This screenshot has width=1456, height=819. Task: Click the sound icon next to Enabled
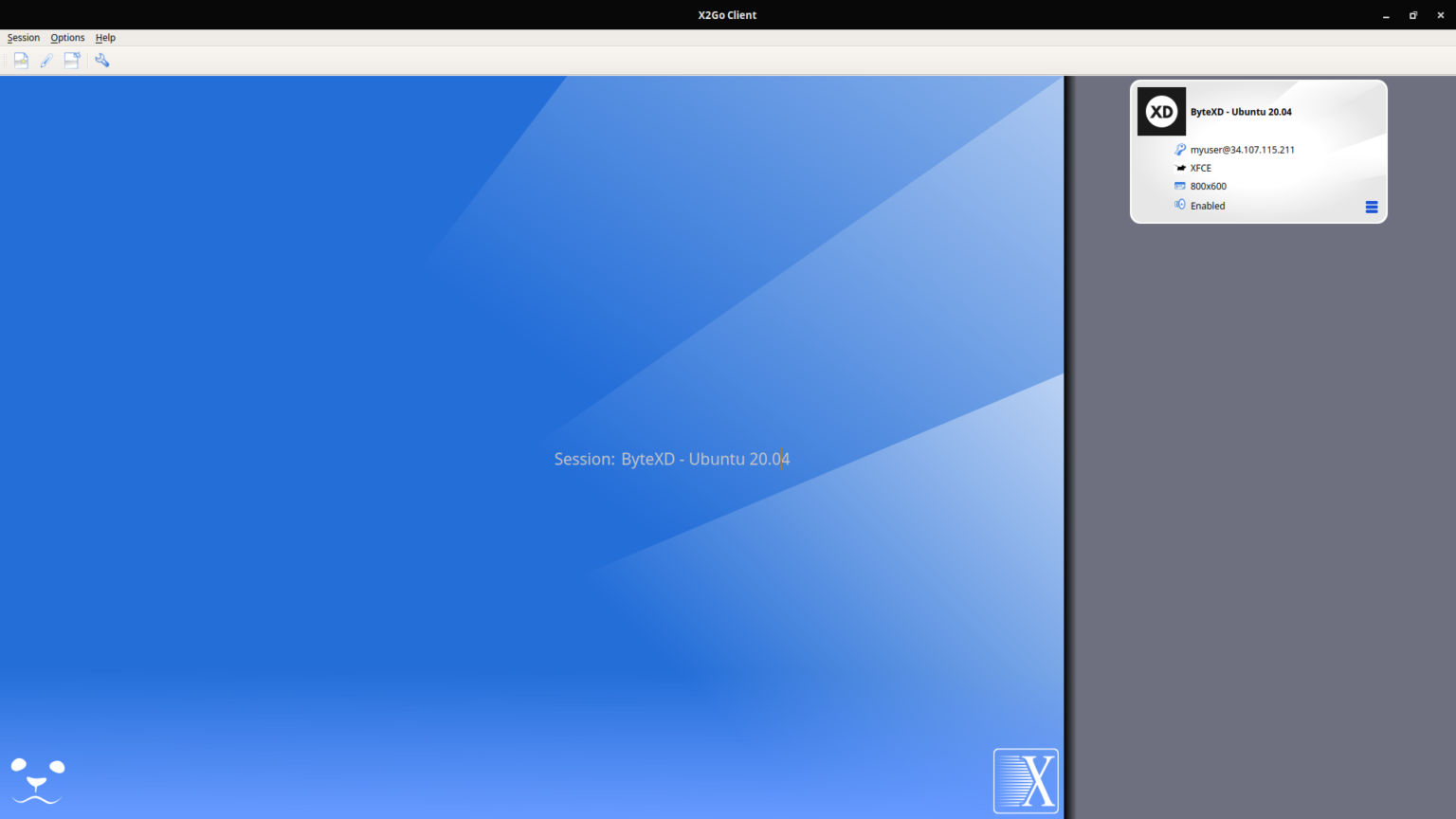pos(1179,205)
